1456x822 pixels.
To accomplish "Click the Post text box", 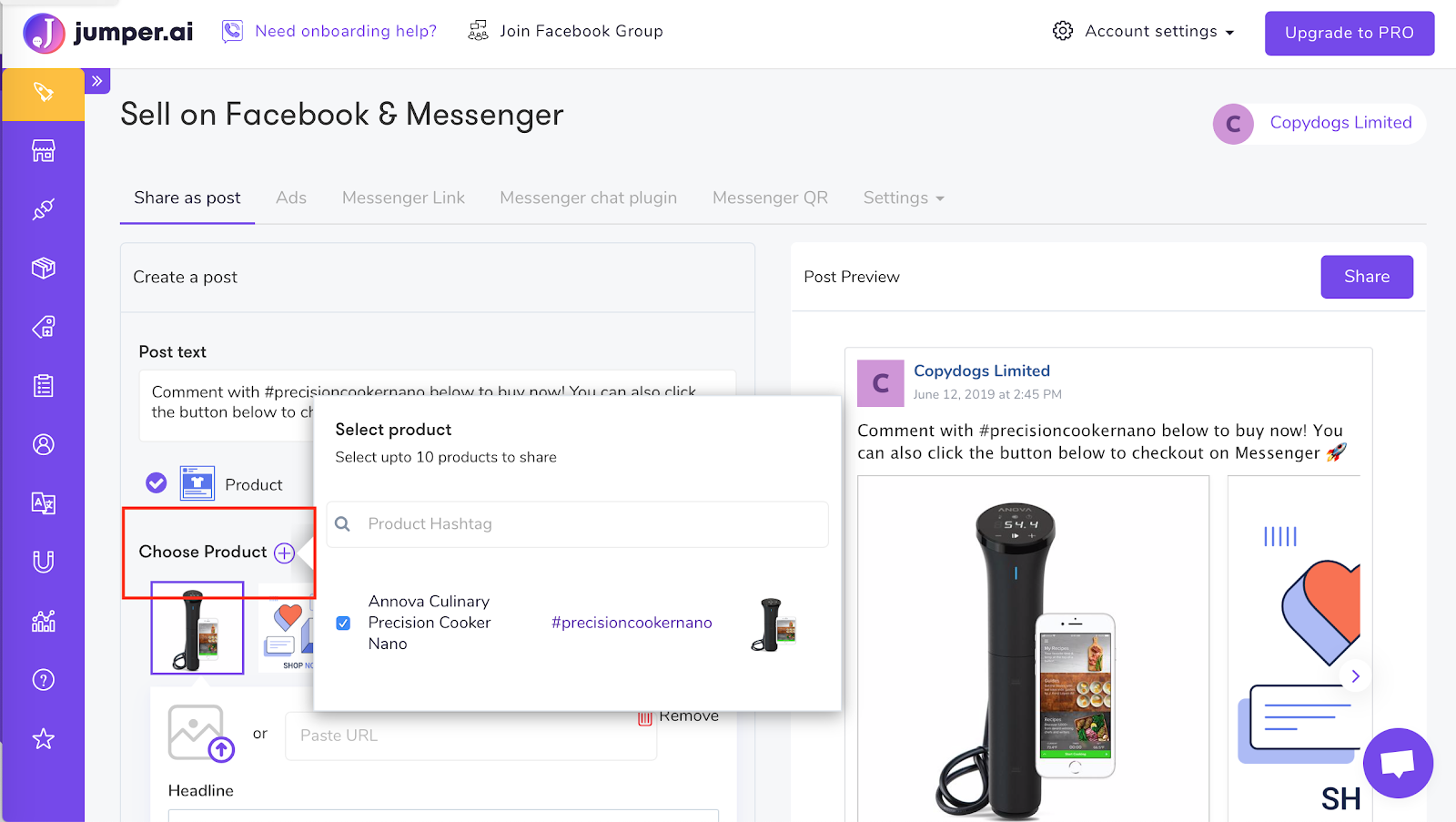I will 438,406.
